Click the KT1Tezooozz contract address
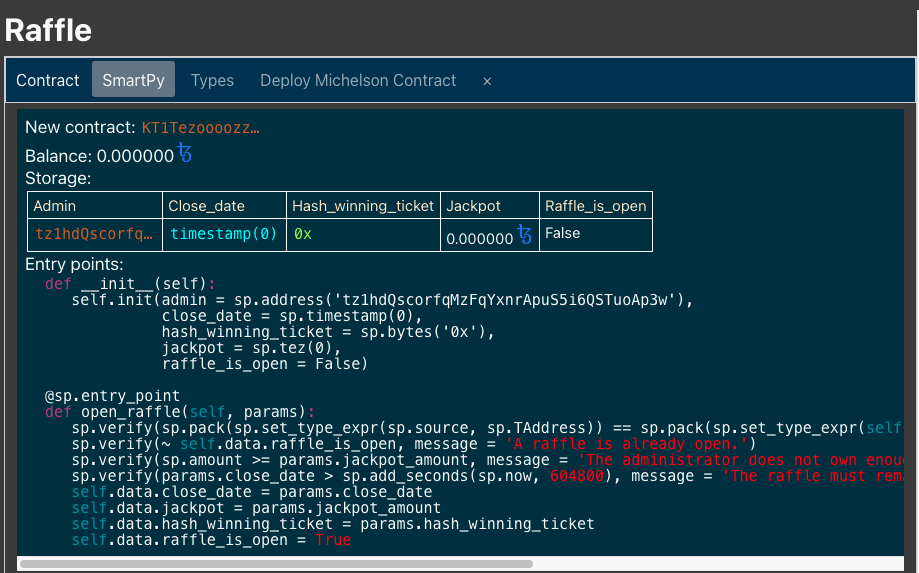The width and height of the screenshot is (919, 573). 200,128
